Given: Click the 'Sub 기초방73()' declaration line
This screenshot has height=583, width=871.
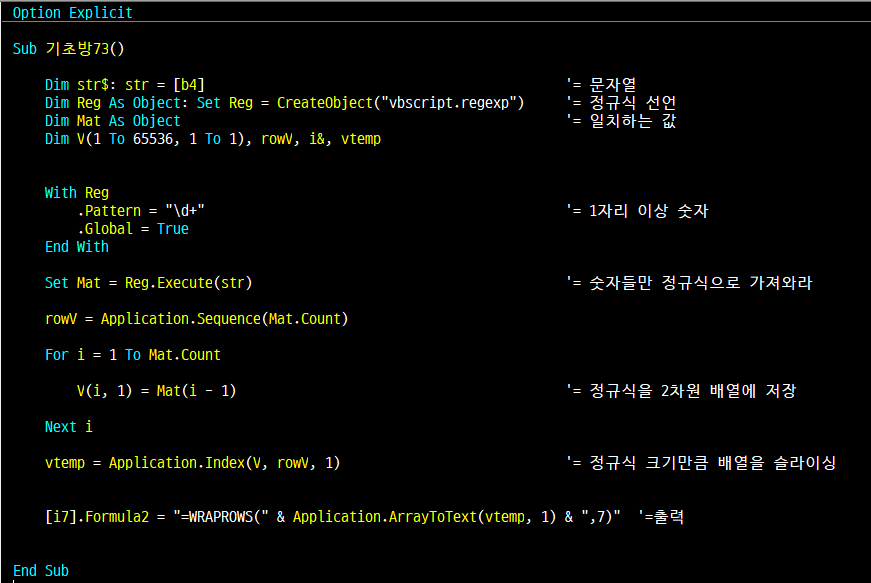Looking at the screenshot, I should (68, 49).
